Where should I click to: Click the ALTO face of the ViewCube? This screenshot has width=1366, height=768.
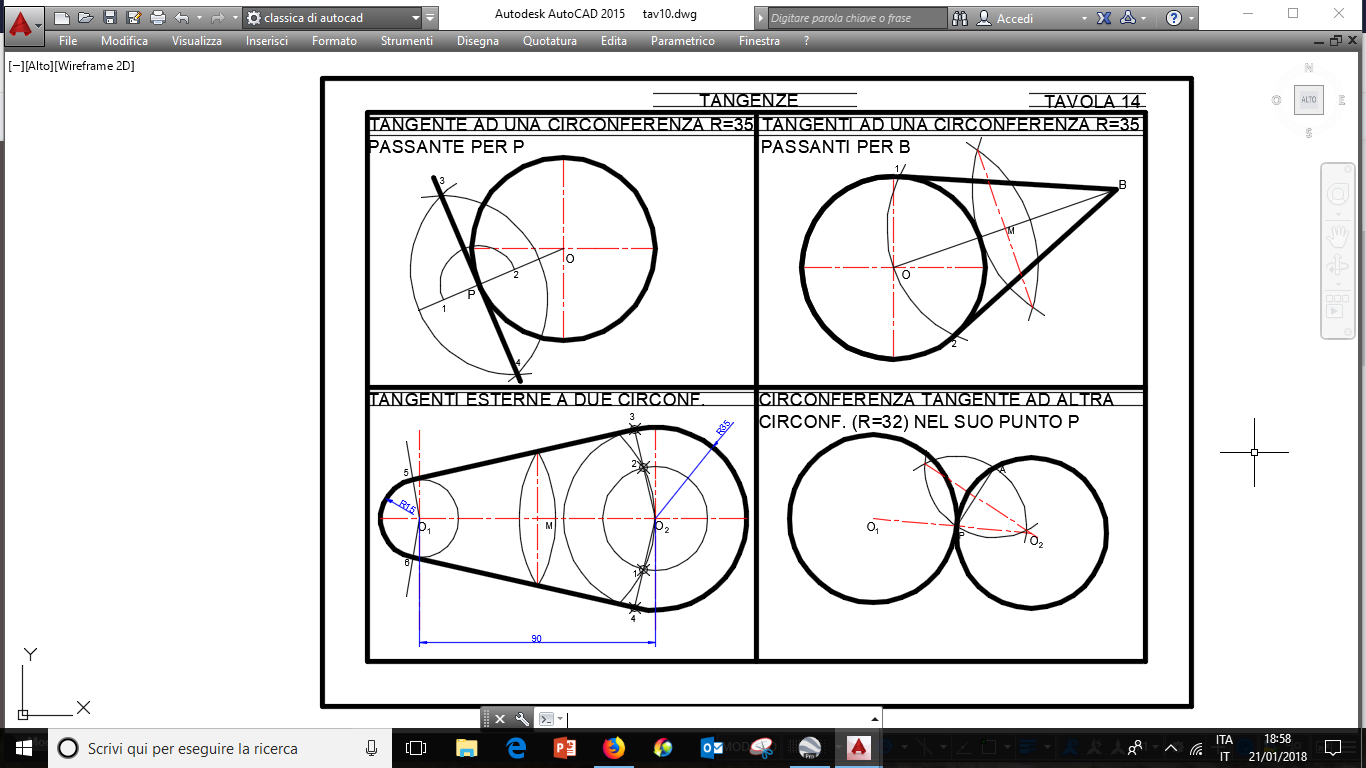pos(1308,100)
